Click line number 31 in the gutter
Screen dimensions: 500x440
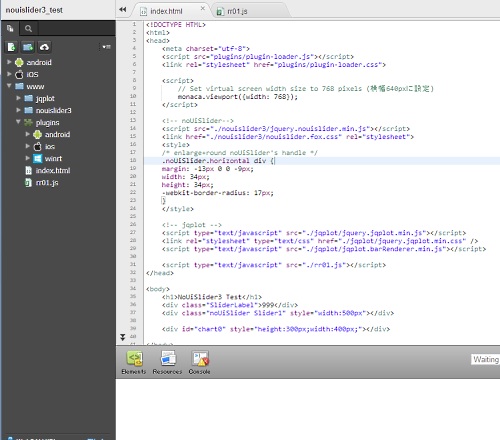133,264
